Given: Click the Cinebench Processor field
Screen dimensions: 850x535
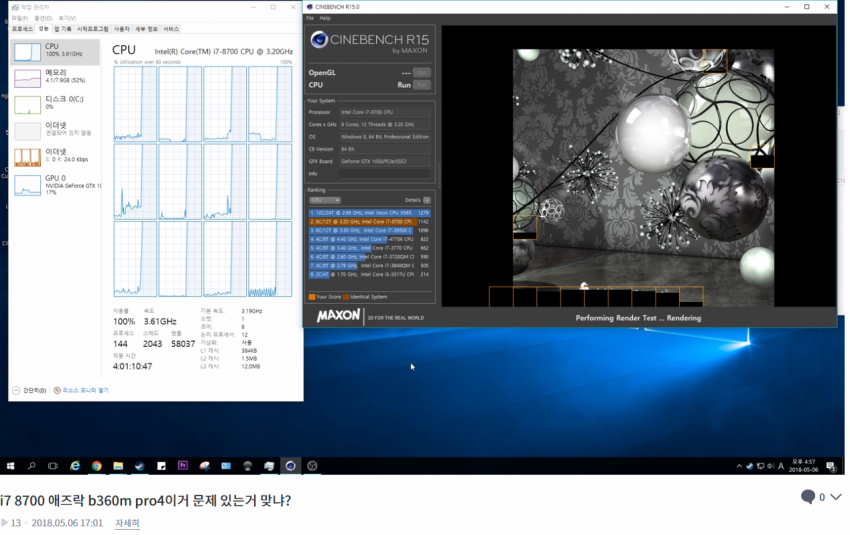Looking at the screenshot, I should (385, 112).
